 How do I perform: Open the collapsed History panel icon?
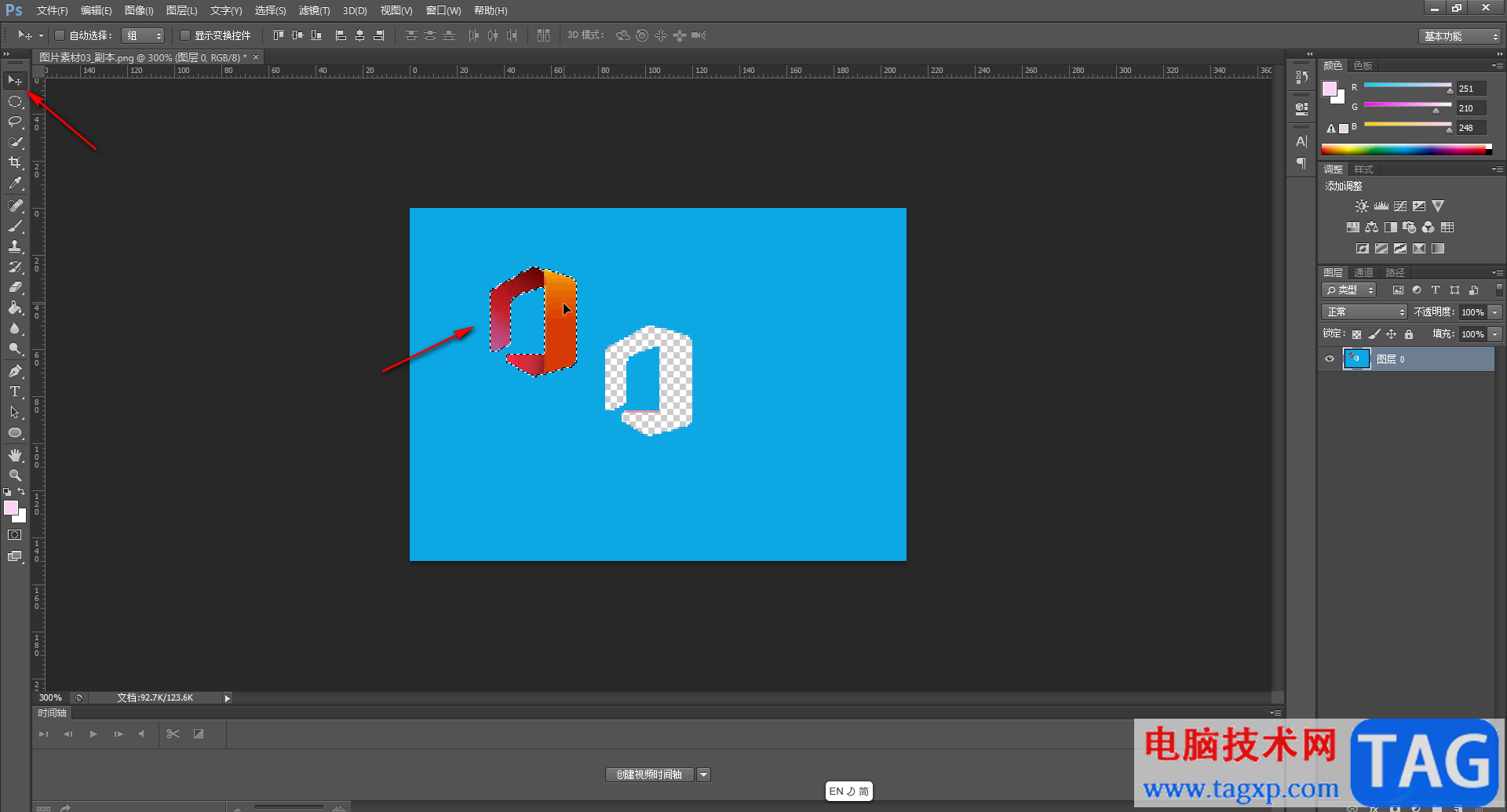1301,77
